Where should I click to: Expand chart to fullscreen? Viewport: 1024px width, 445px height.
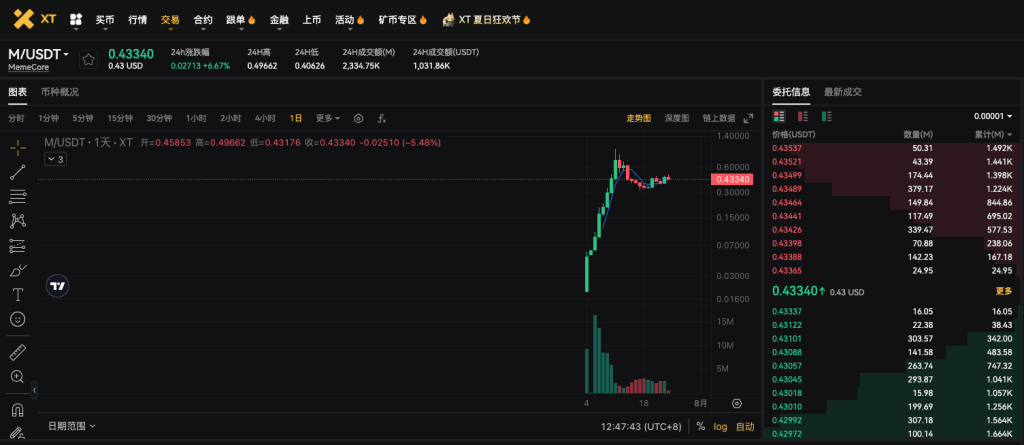tap(748, 118)
